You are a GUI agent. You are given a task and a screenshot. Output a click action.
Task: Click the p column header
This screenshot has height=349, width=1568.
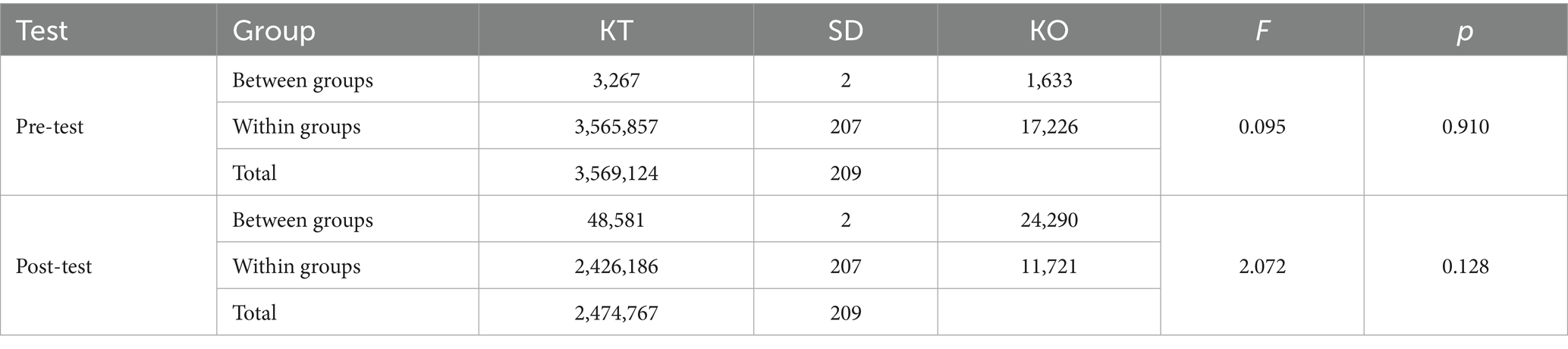tap(1466, 31)
